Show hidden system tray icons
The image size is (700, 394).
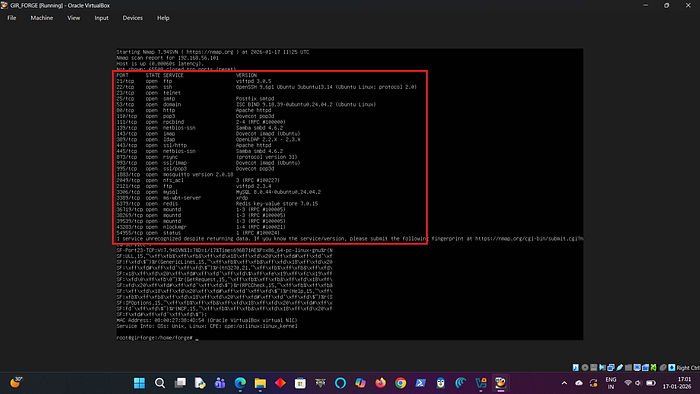point(564,383)
